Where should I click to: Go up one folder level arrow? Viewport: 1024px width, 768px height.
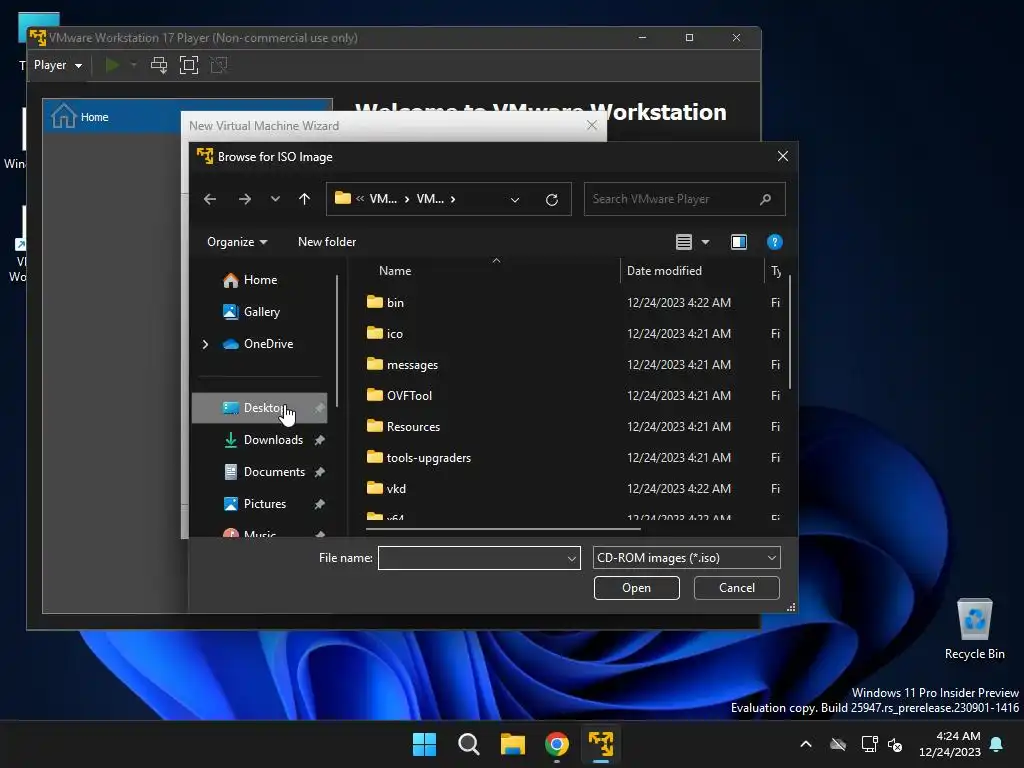pyautogui.click(x=304, y=199)
